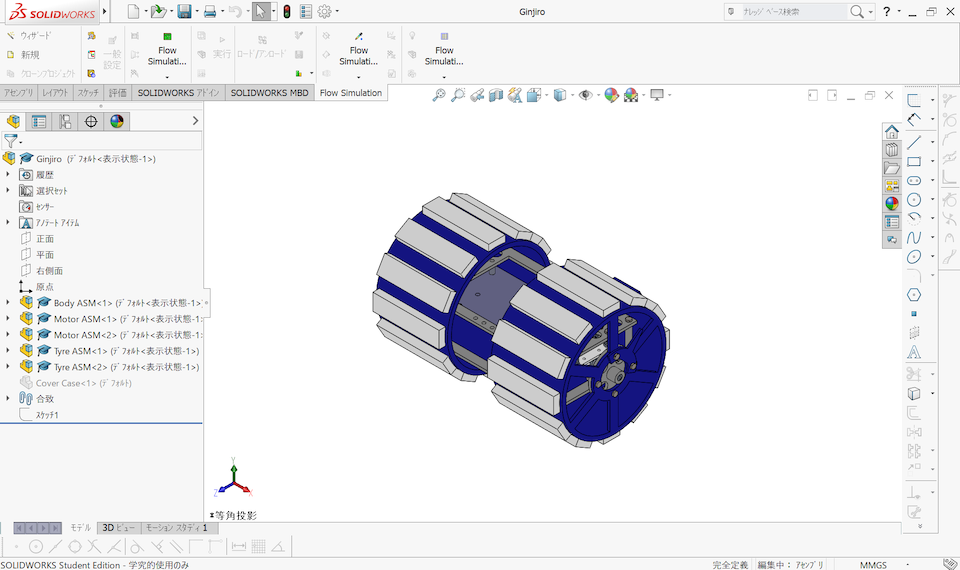Expand the Motor ASM<2> tree node
This screenshot has width=960, height=570.
(x=8, y=334)
